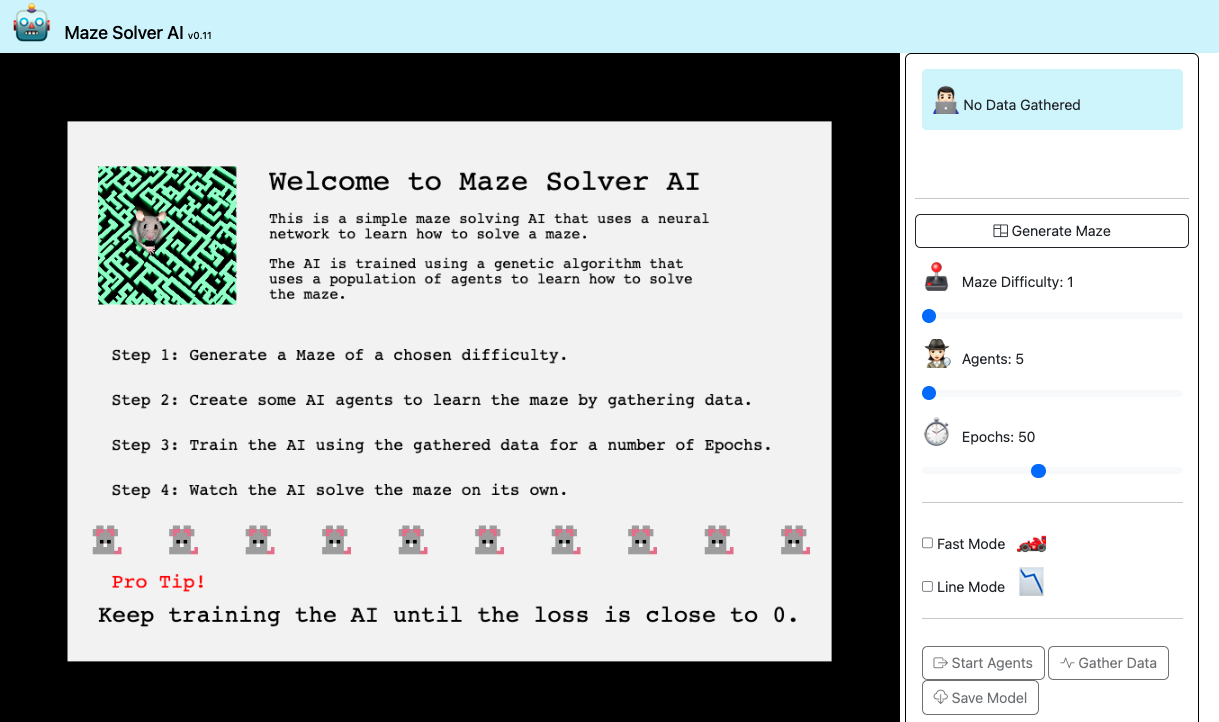Click the robot logo in the header
This screenshot has width=1219, height=722.
click(30, 24)
